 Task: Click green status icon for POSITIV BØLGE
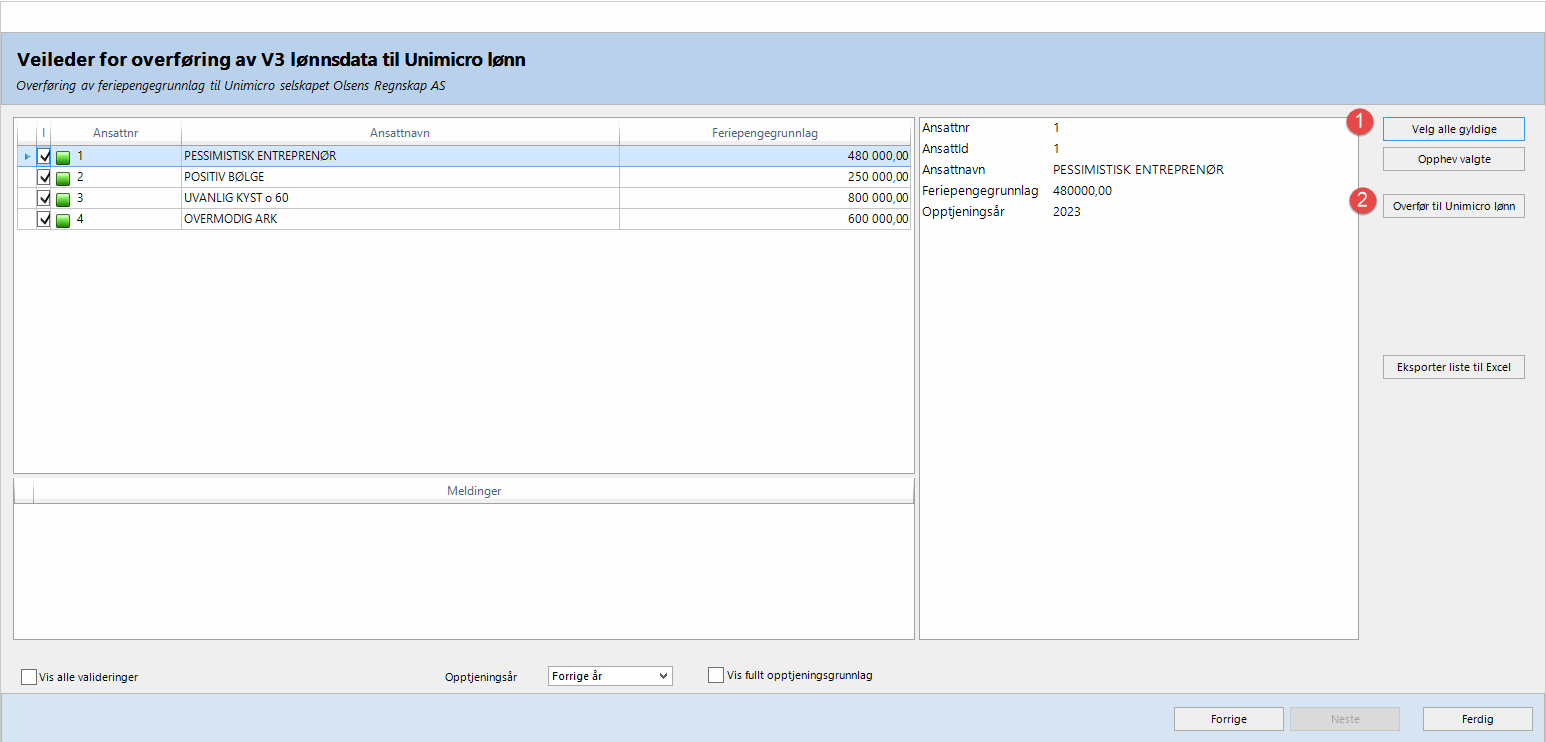coord(63,178)
